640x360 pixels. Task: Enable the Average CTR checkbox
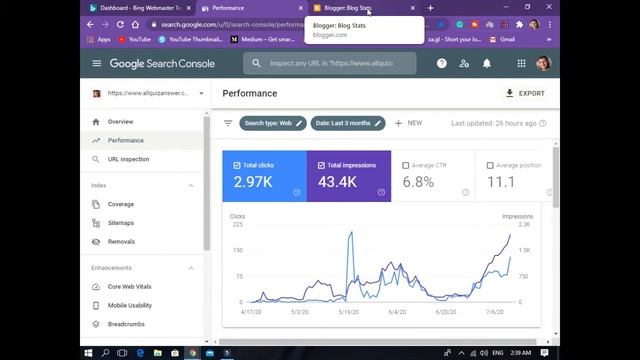(405, 165)
